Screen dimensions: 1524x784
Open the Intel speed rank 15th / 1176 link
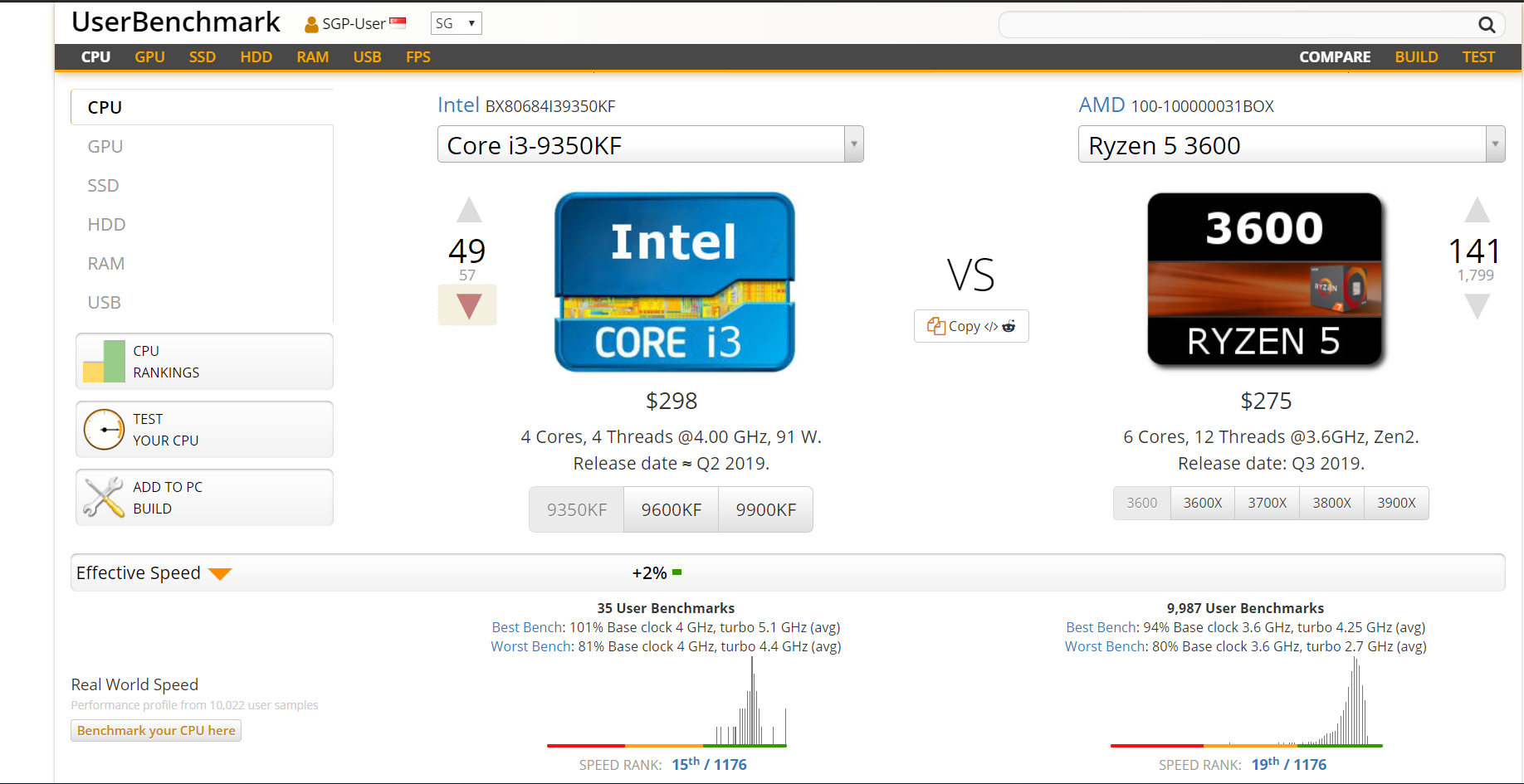coord(709,764)
